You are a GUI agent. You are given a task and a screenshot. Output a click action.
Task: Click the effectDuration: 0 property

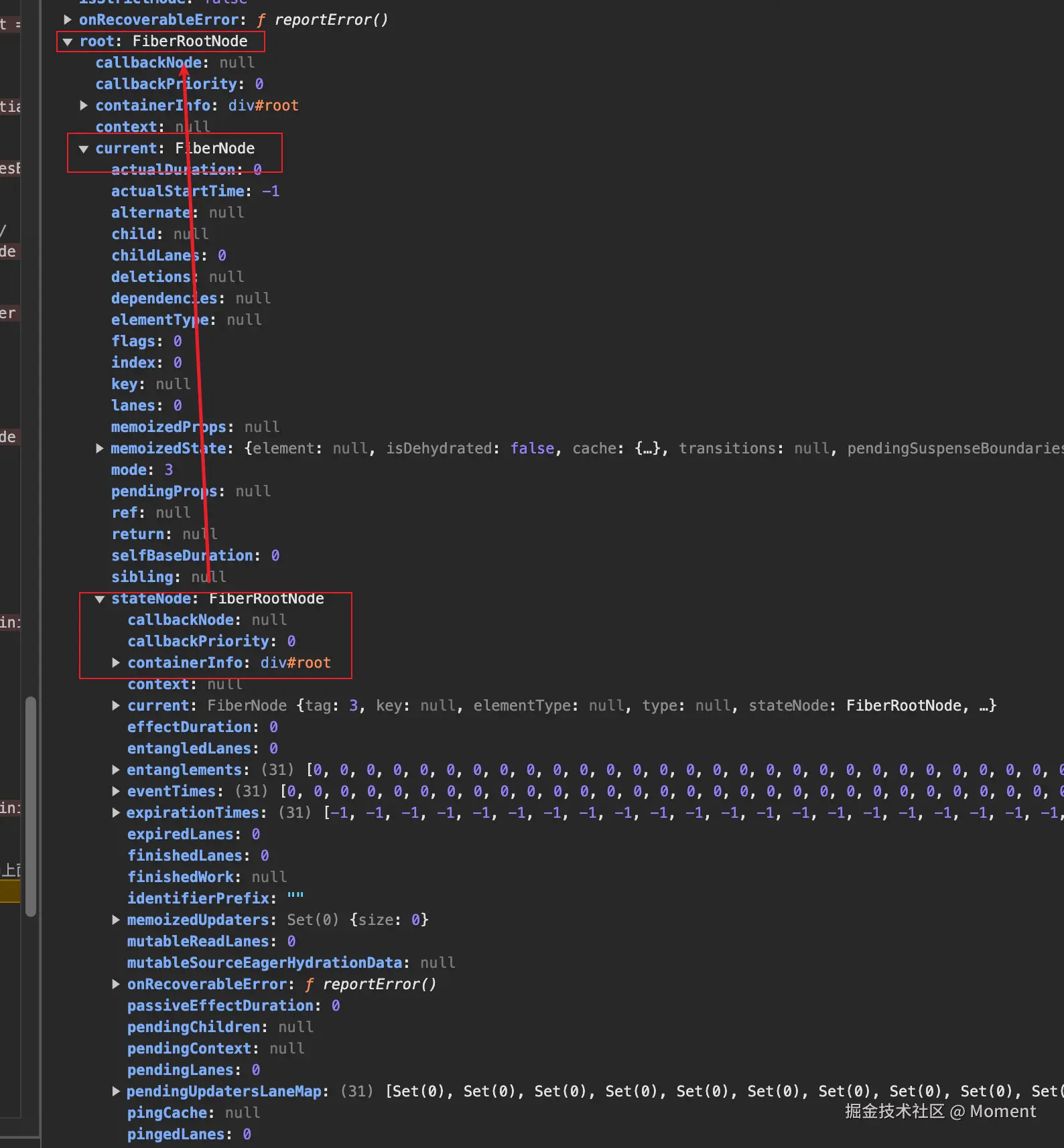pos(203,727)
